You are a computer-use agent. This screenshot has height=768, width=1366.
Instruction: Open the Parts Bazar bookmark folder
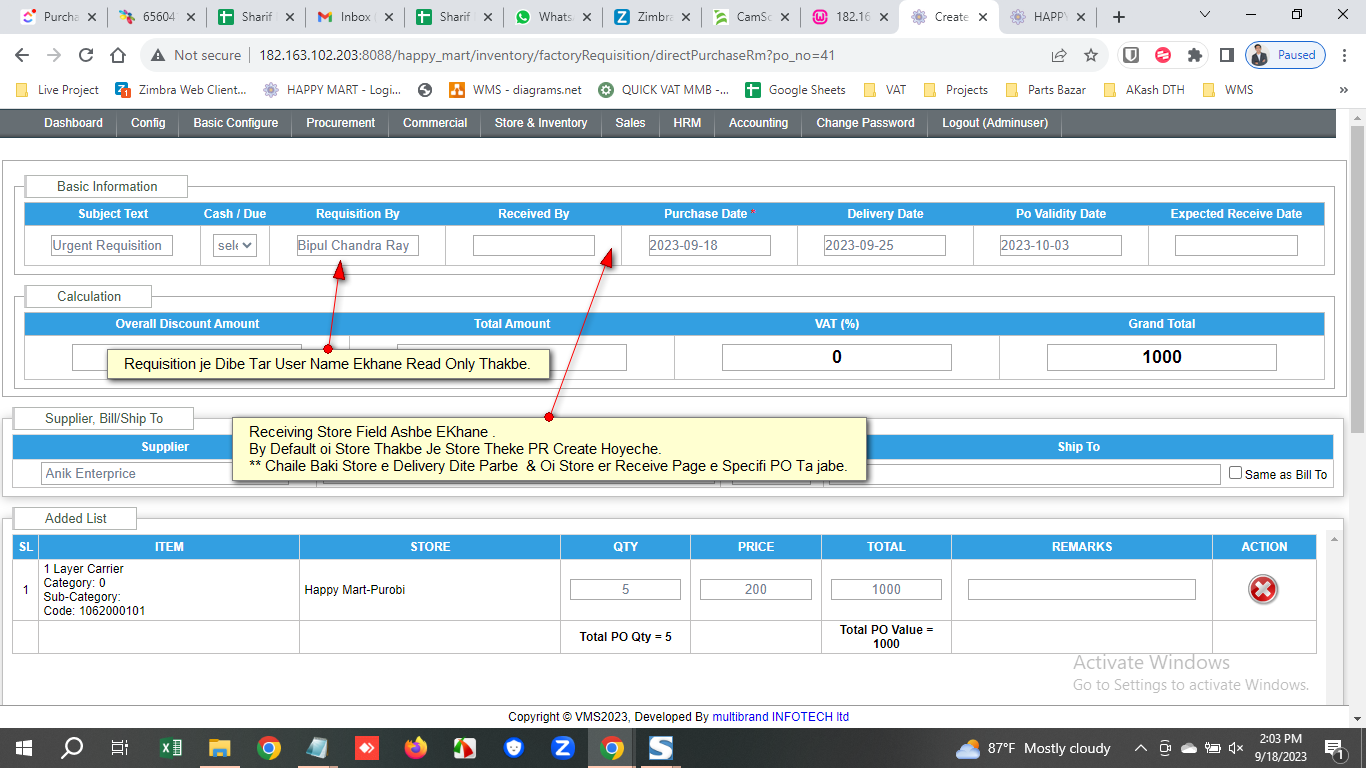coord(1046,90)
